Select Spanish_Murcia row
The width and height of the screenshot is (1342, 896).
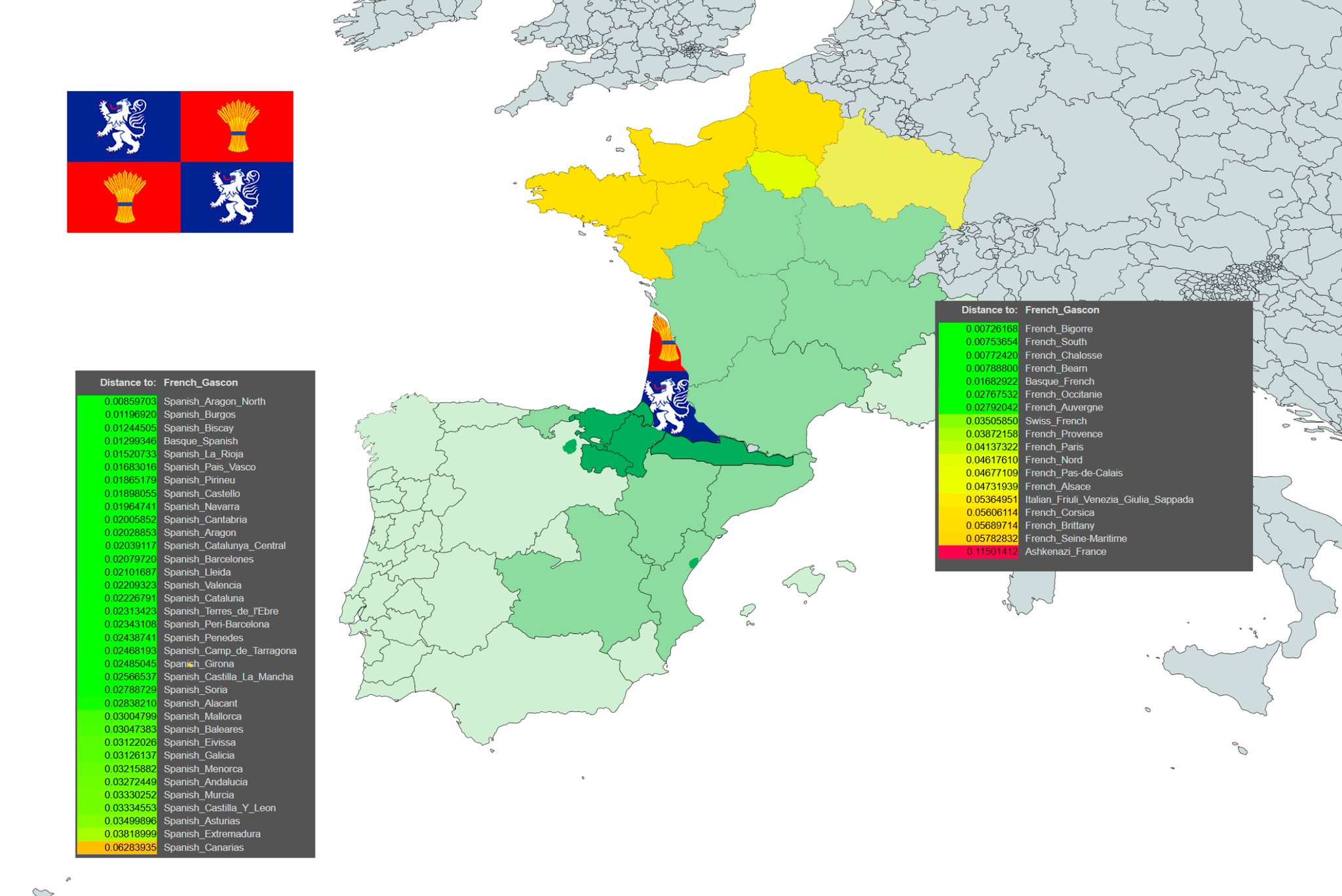tap(195, 795)
